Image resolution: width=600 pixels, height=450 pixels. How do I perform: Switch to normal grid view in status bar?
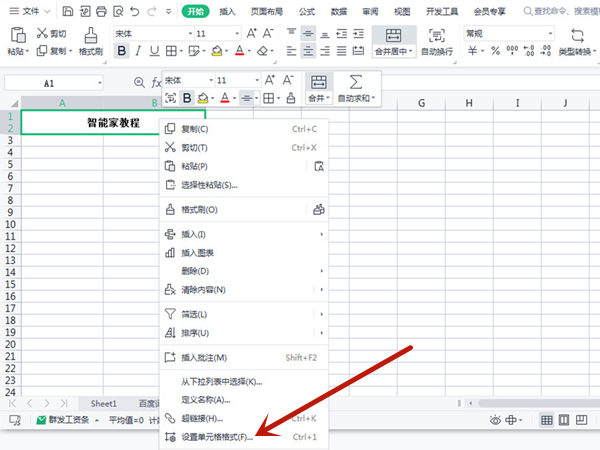(546, 420)
